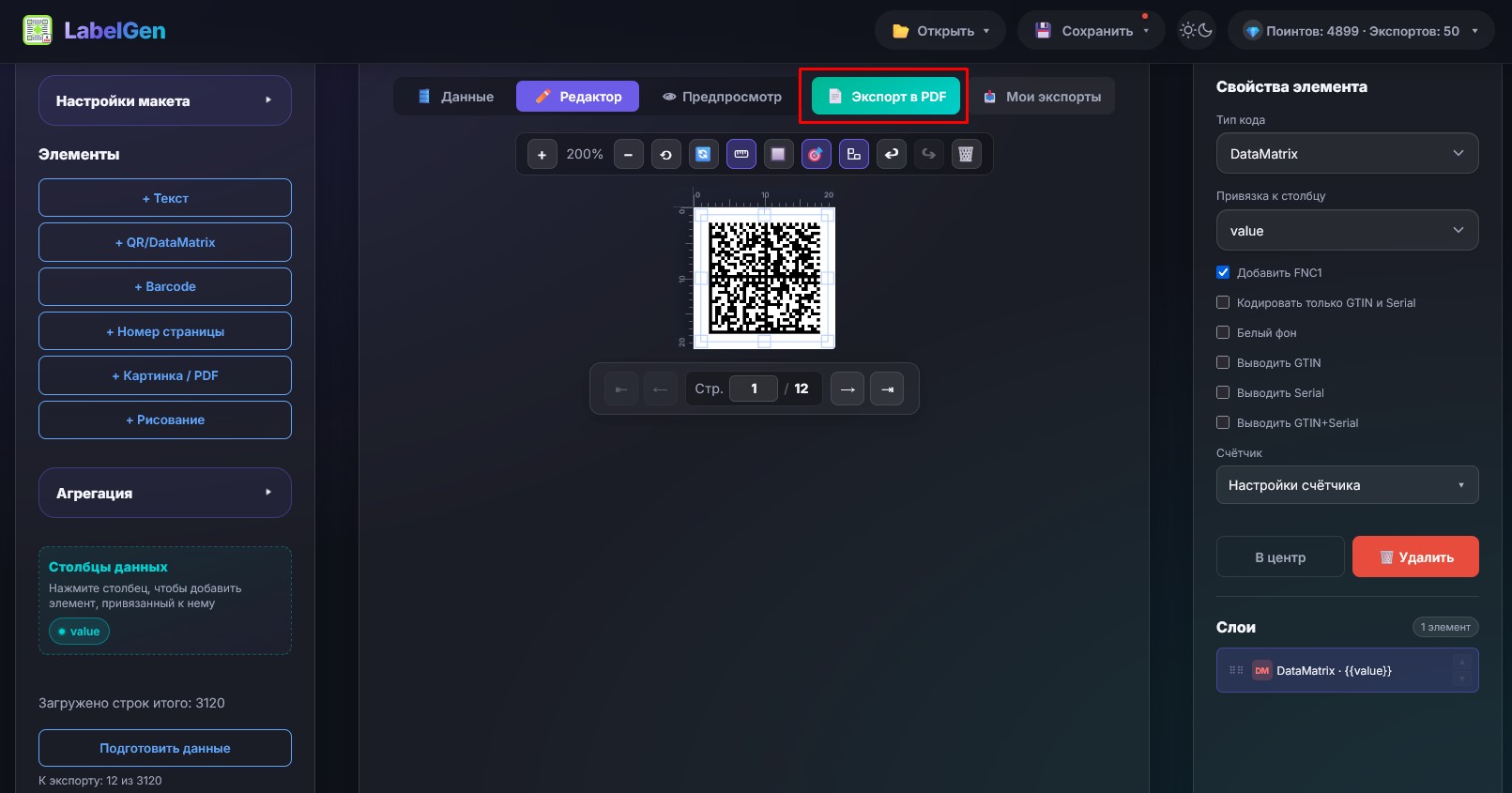Viewport: 1512px width, 793px height.
Task: Enable Кодировать только GTIN и Serial
Action: coord(1223,303)
